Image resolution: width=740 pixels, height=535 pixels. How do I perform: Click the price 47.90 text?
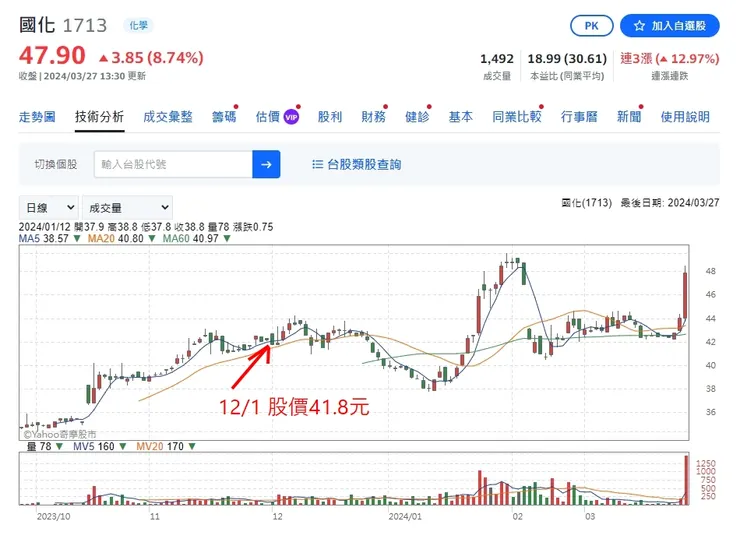click(52, 55)
